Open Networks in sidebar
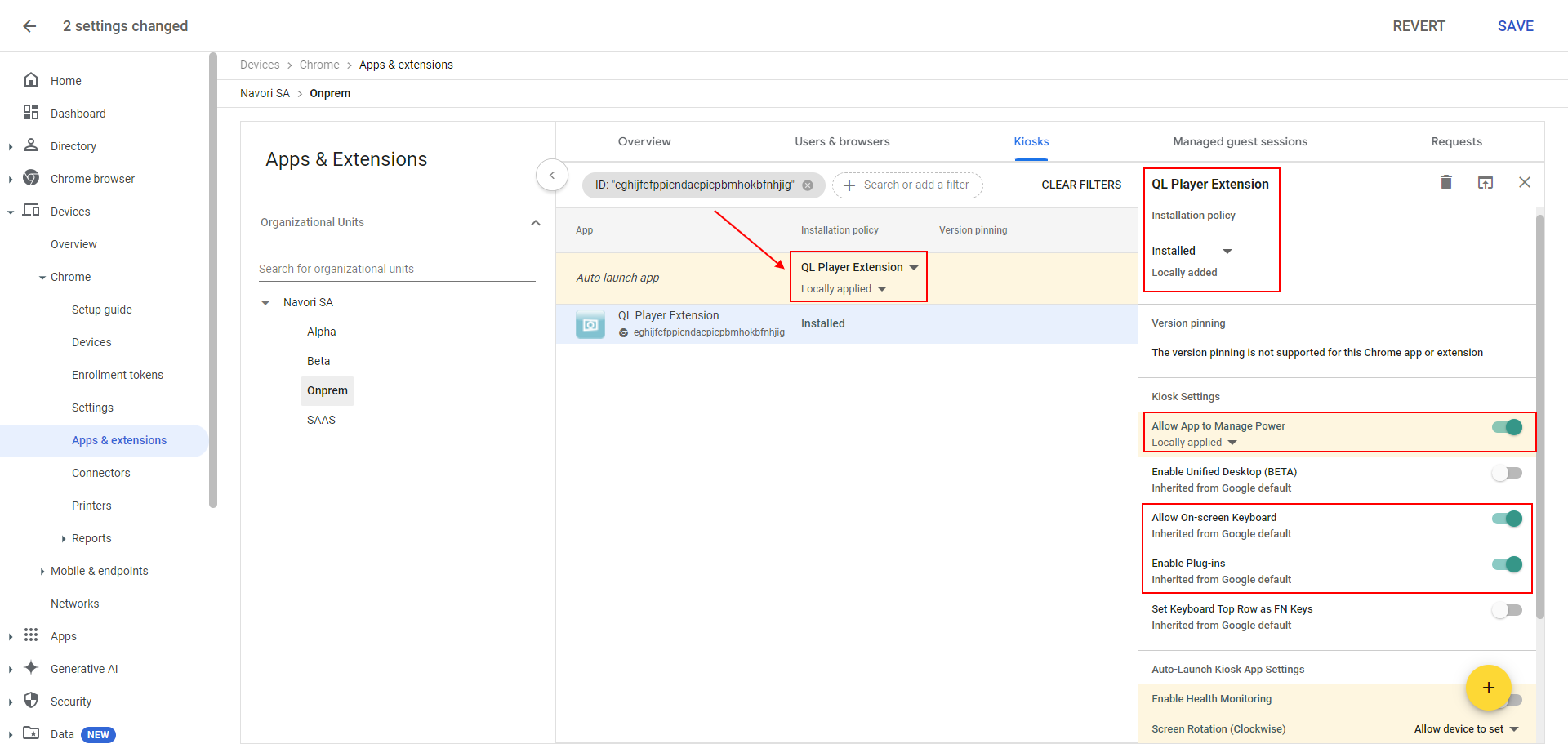 (74, 604)
